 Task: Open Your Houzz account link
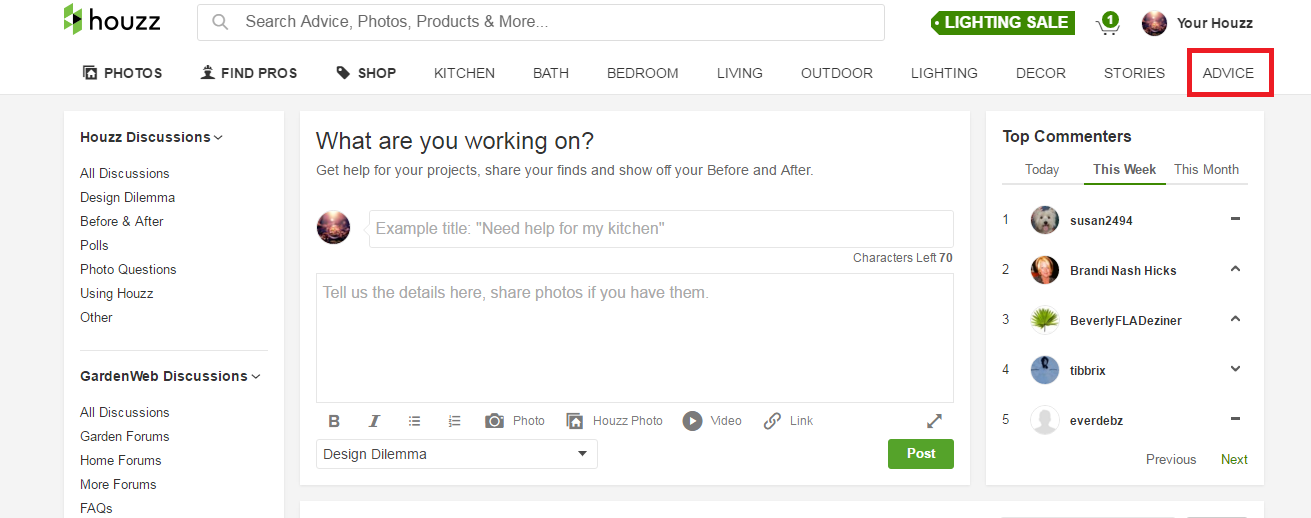[x=1215, y=23]
